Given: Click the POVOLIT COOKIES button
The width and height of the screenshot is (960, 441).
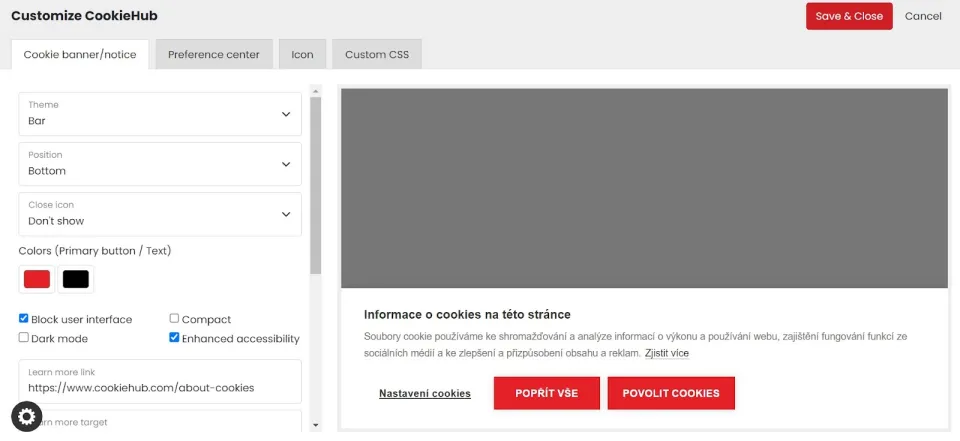Looking at the screenshot, I should (671, 393).
